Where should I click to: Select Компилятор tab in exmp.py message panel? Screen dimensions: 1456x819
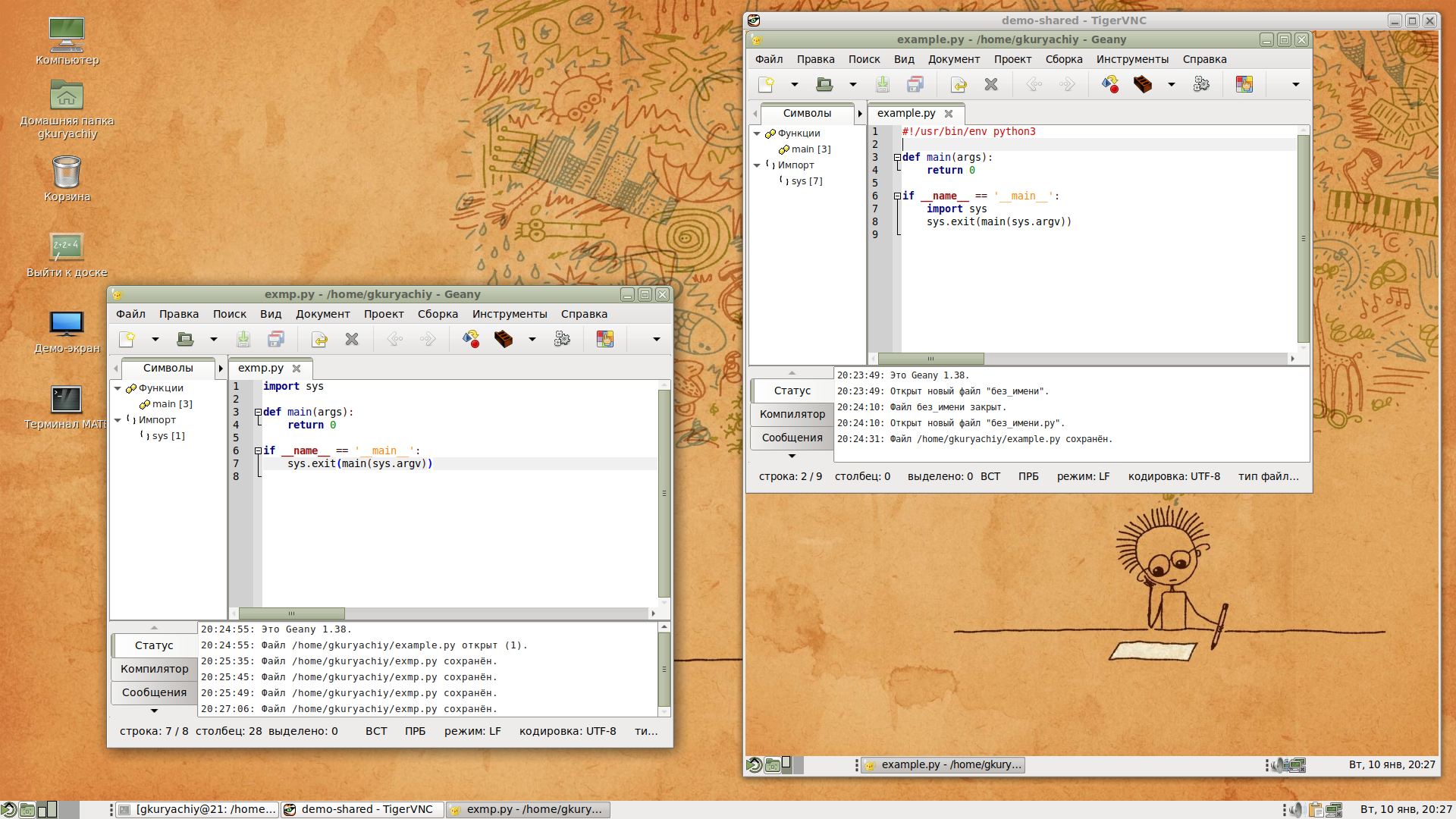[155, 669]
